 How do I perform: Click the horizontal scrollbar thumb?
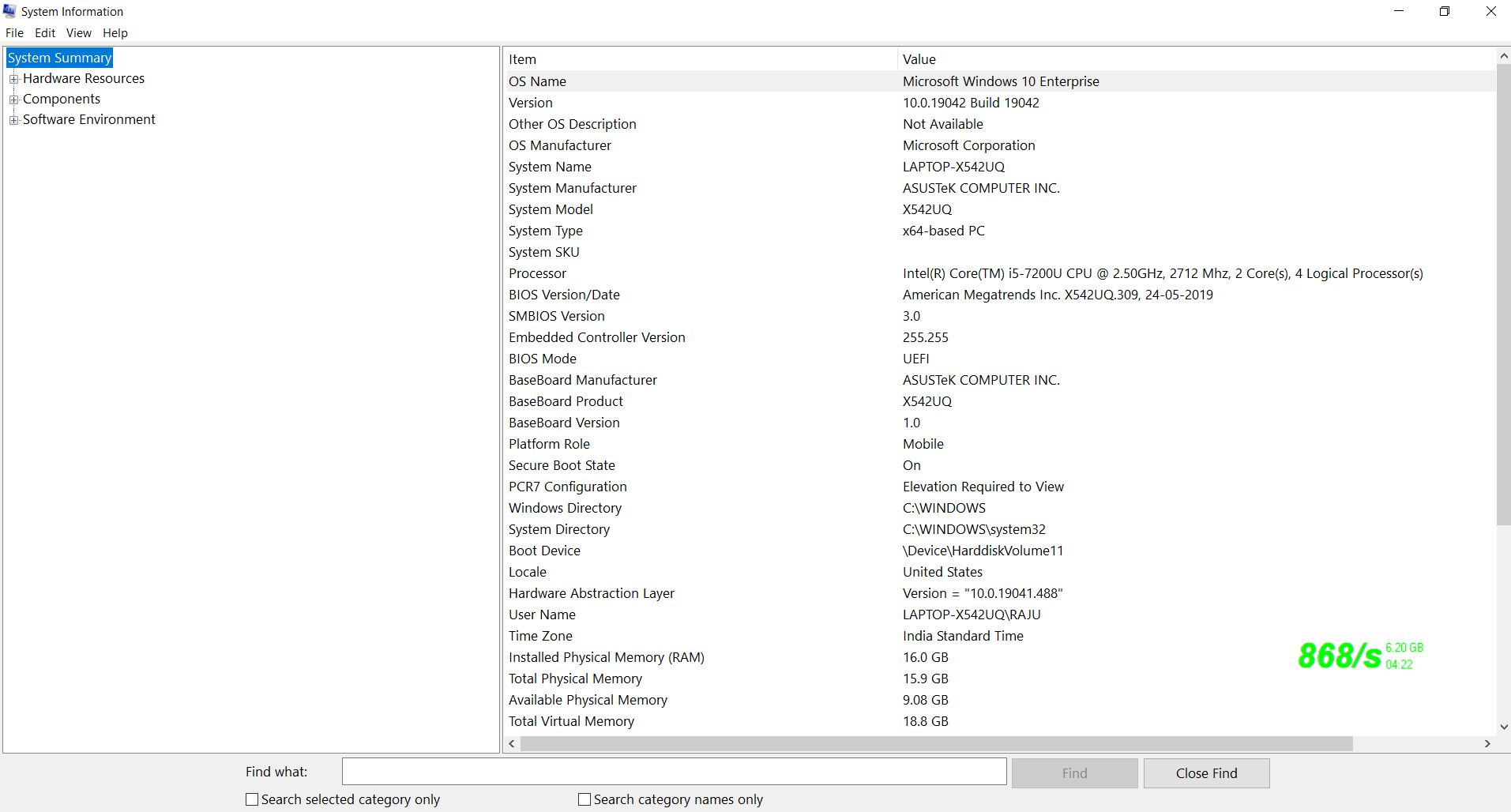[936, 744]
